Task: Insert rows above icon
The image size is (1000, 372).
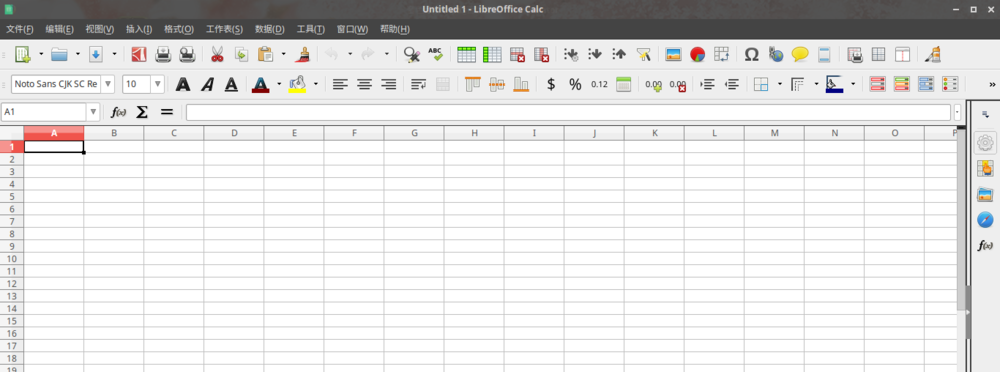Action: coord(466,55)
